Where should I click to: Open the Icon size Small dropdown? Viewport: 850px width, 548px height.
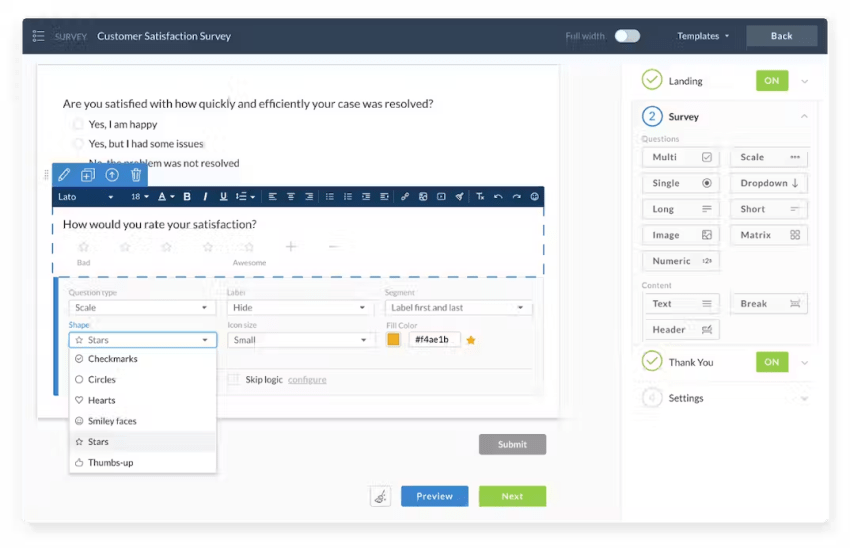coord(300,340)
